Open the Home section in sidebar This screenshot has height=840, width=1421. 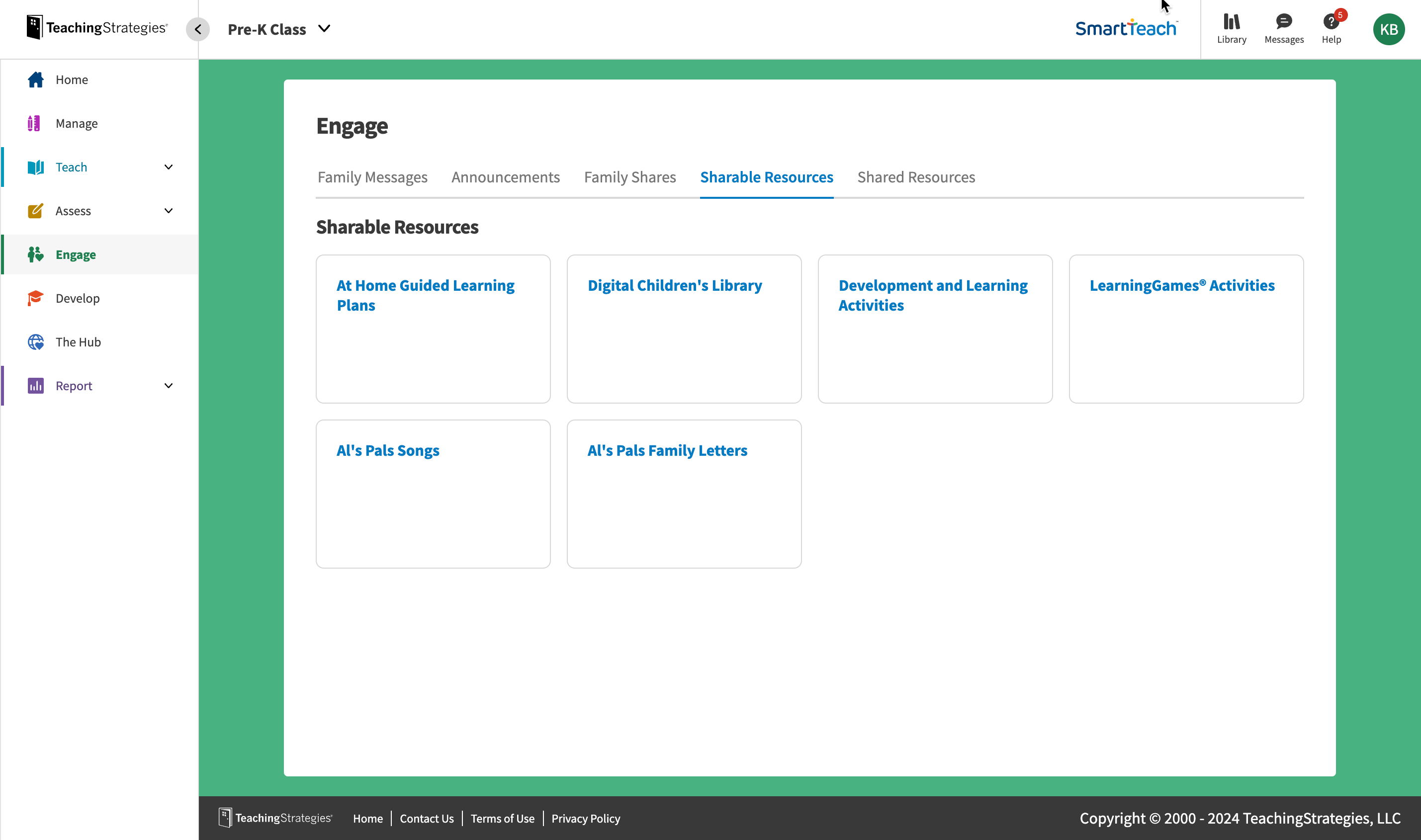point(72,79)
